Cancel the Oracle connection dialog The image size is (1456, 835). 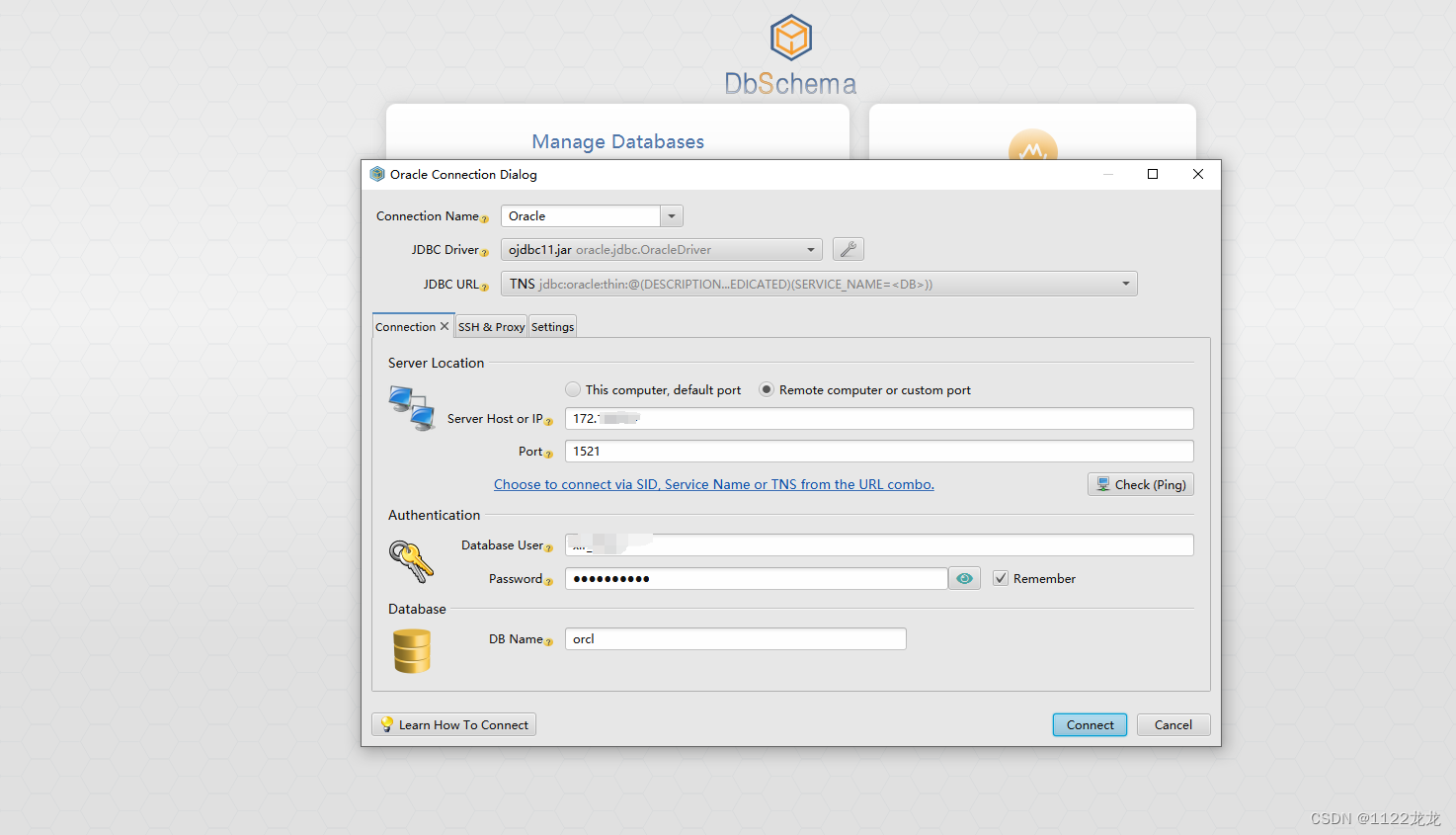coord(1173,724)
